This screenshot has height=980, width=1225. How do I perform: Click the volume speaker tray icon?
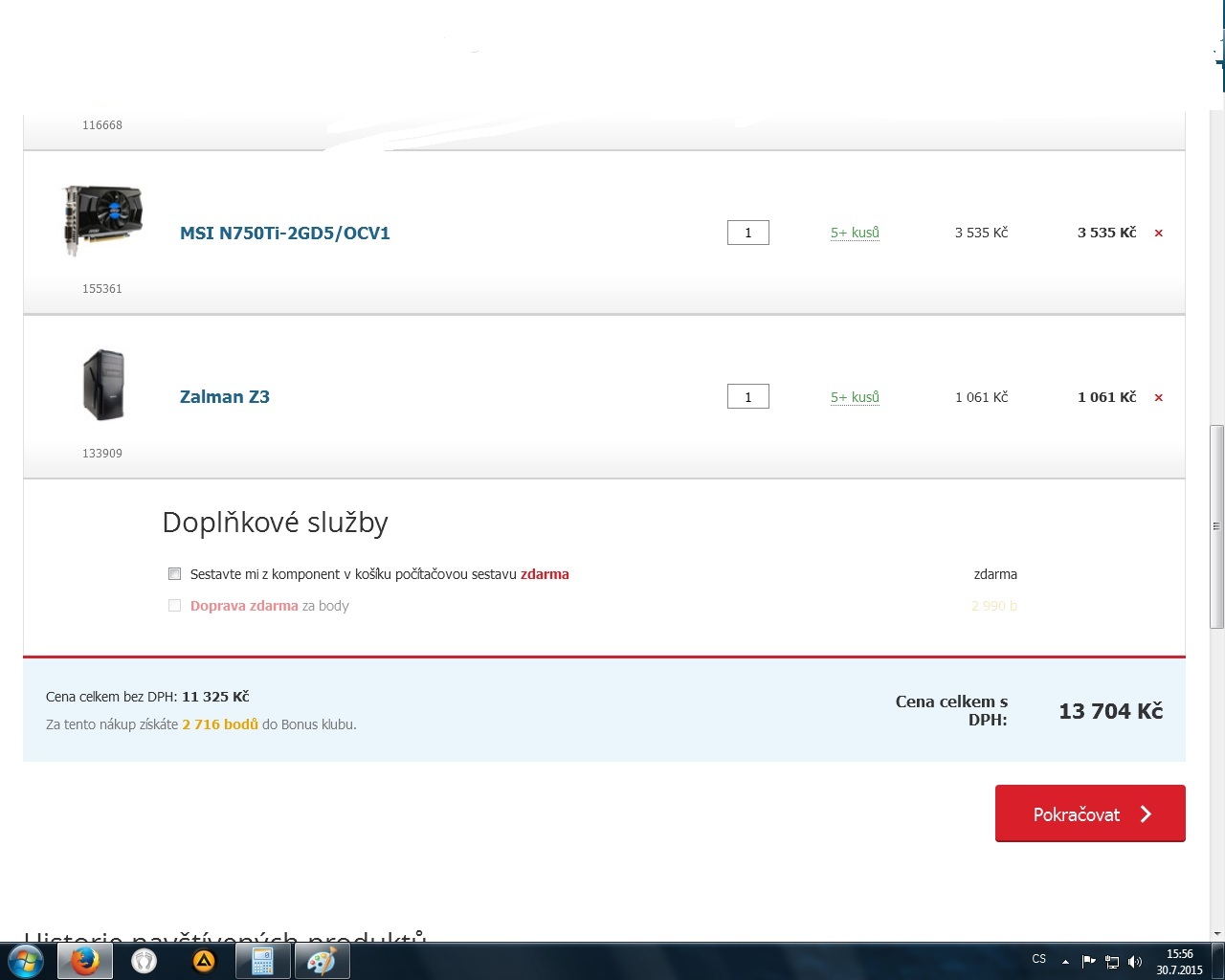[x=1135, y=962]
